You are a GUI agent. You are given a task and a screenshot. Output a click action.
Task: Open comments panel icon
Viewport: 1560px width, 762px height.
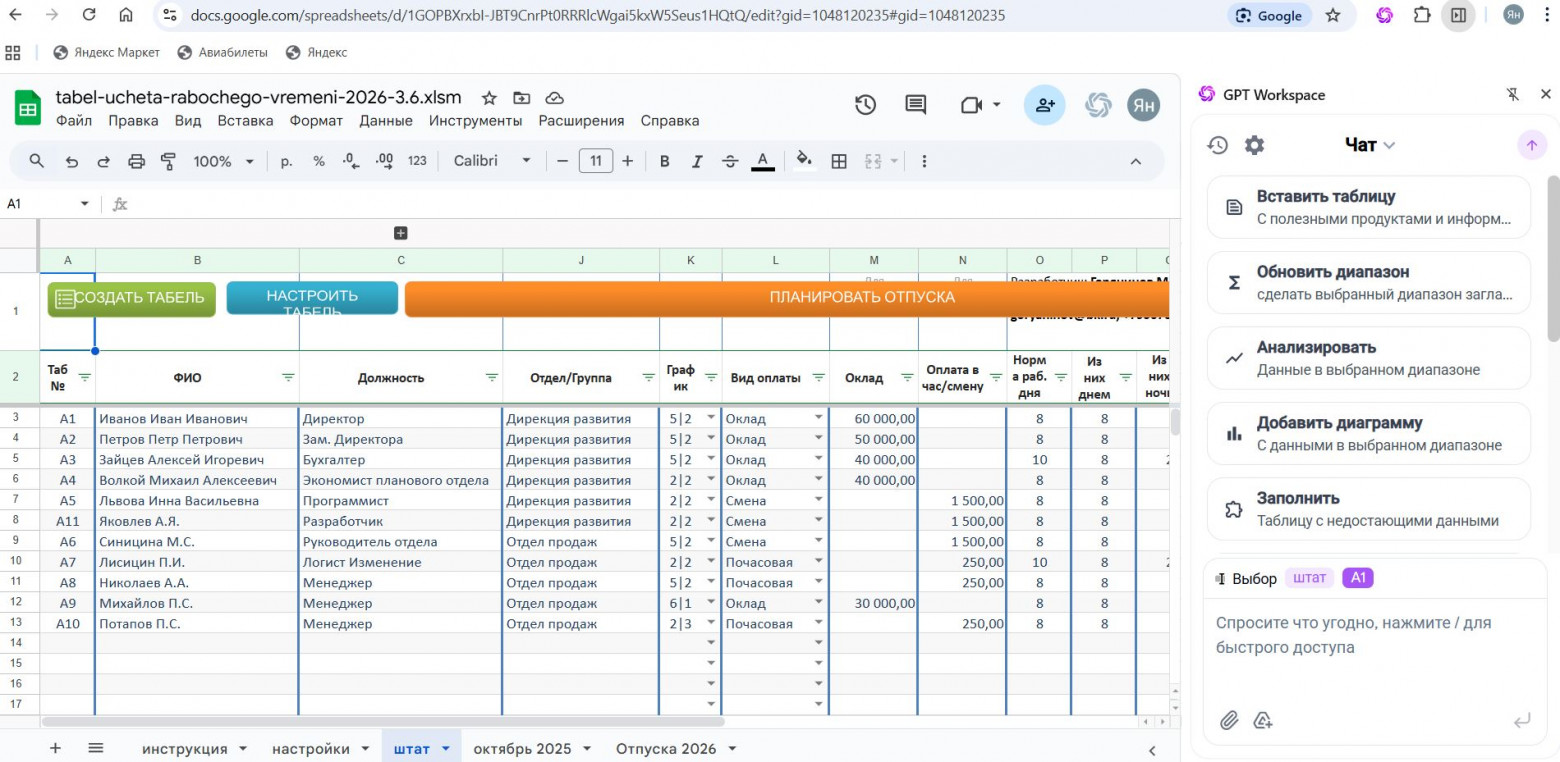(915, 105)
